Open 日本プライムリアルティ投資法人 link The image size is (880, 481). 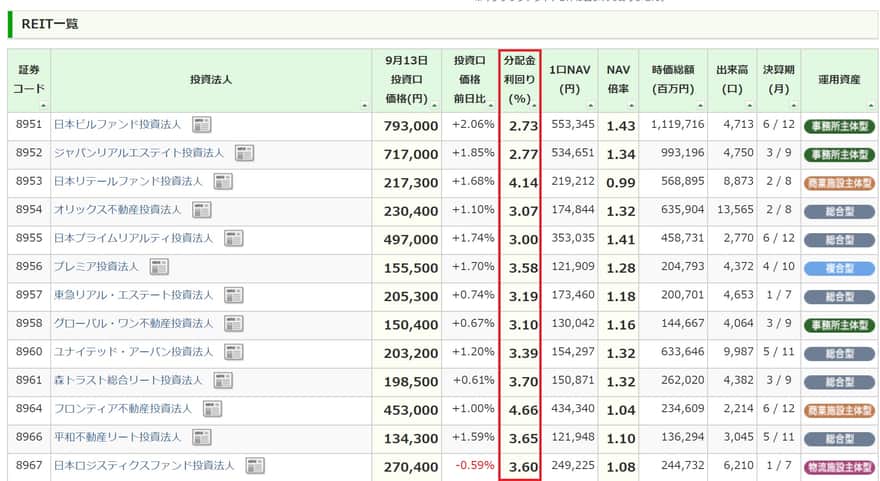click(x=134, y=239)
